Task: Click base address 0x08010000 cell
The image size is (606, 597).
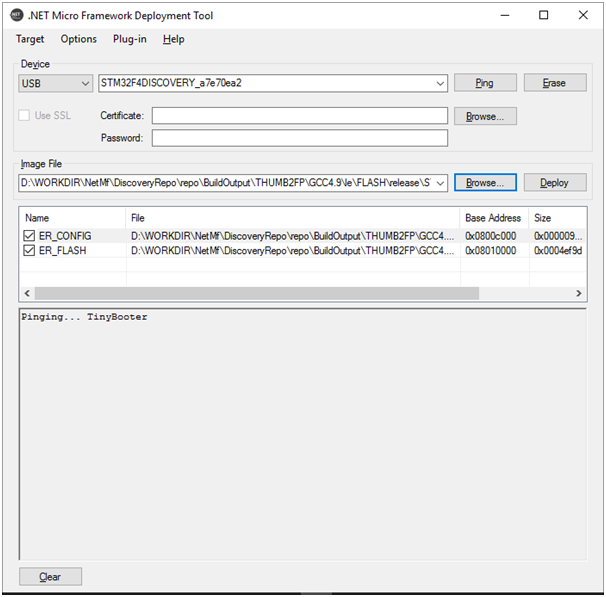Action: tap(490, 250)
